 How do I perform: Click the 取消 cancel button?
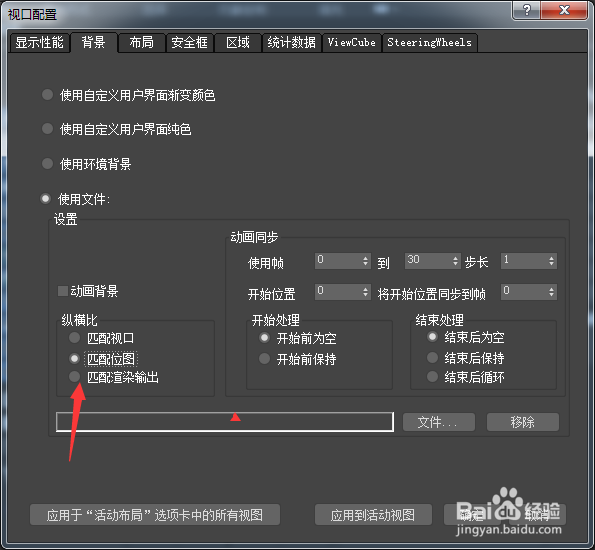pyautogui.click(x=537, y=515)
